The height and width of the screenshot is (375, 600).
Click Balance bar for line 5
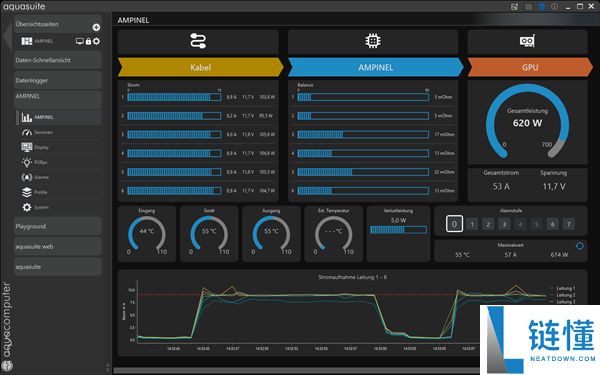[x=363, y=172]
